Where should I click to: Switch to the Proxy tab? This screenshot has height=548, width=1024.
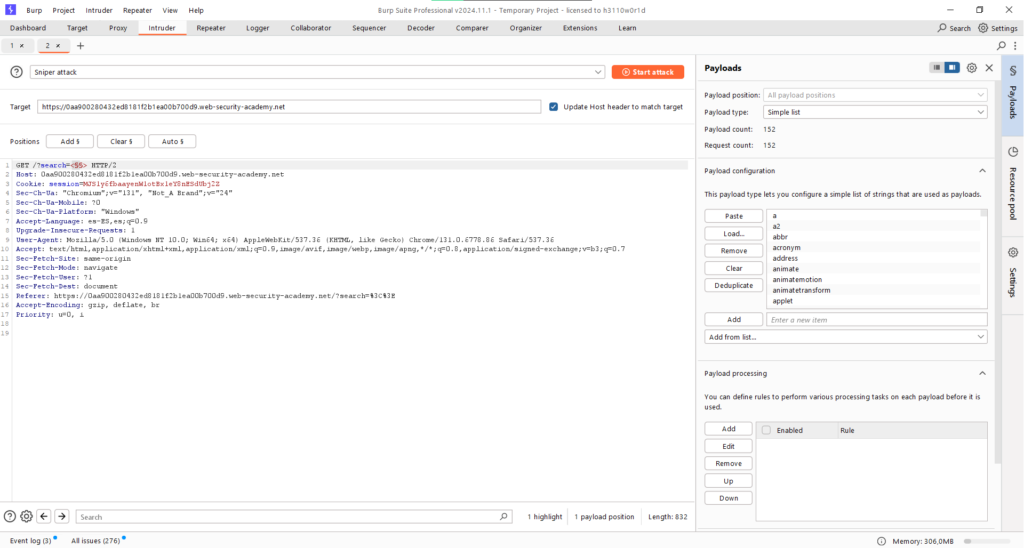click(118, 28)
